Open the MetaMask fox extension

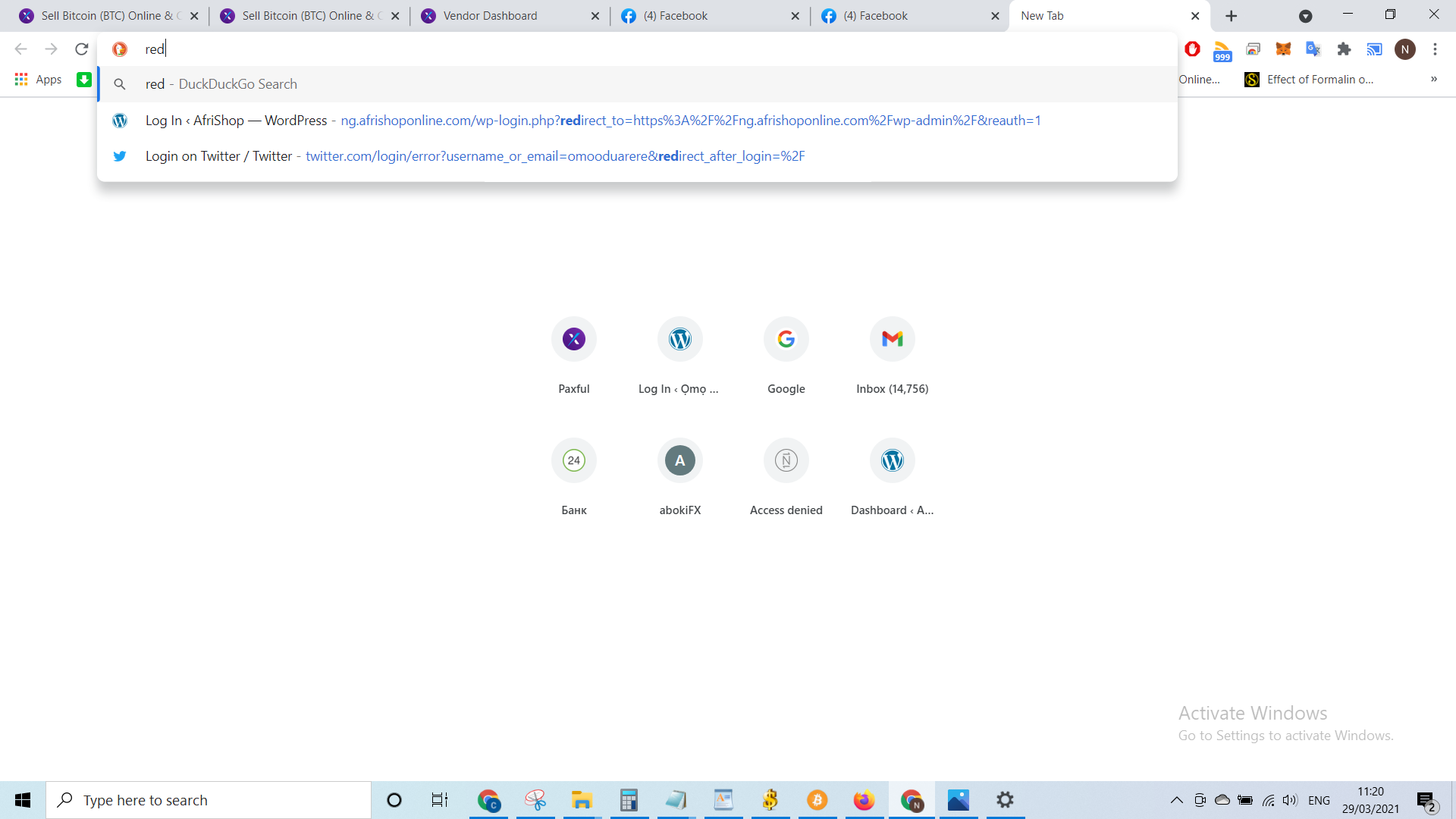coord(1283,49)
